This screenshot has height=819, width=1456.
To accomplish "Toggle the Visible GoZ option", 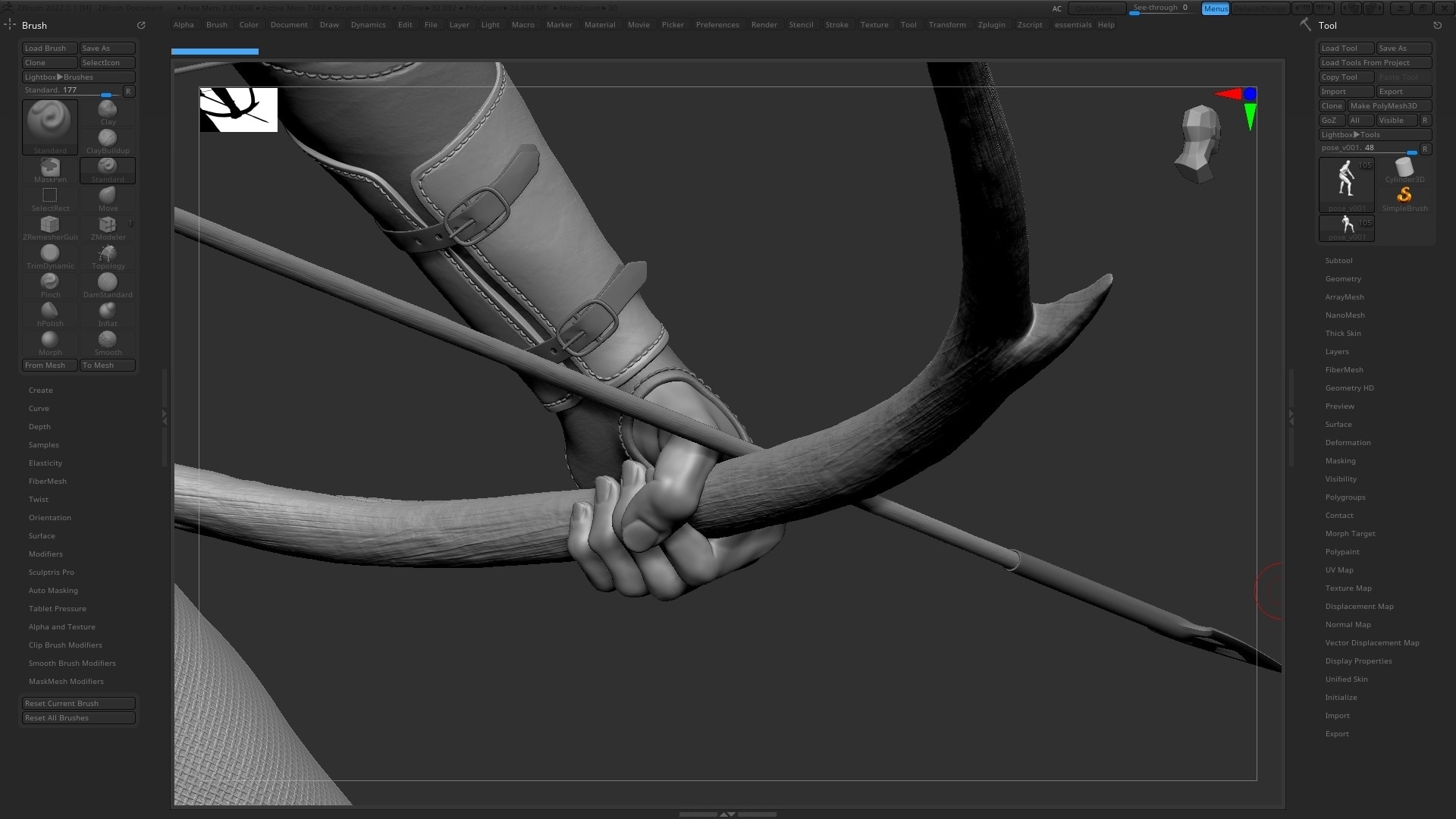I will click(1395, 121).
